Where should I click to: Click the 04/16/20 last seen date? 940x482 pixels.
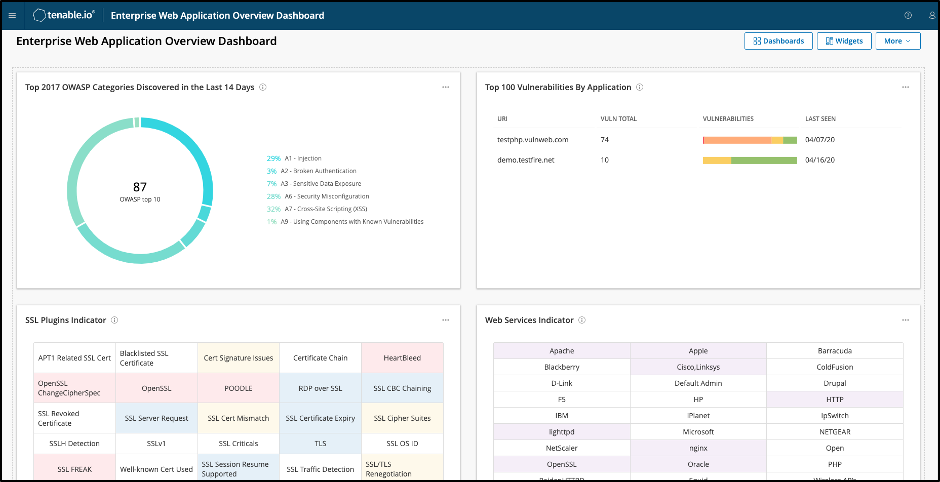(x=820, y=160)
